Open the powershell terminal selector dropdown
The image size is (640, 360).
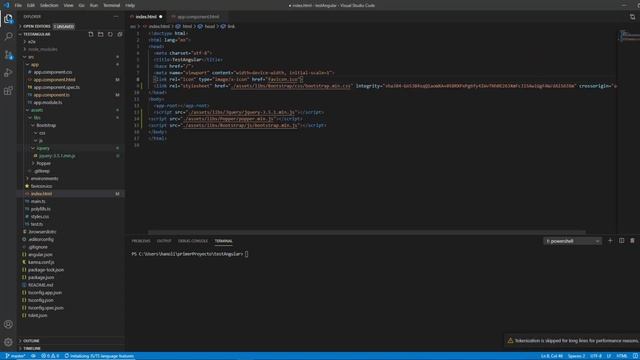click(572, 241)
